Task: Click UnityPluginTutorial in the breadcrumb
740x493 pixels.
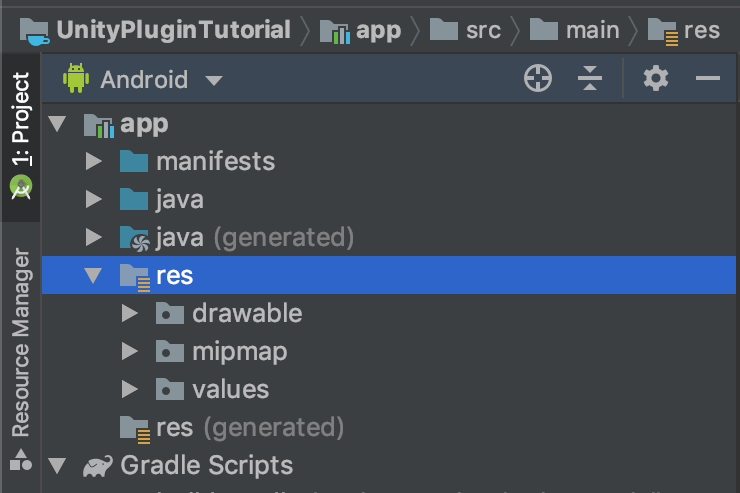Action: coord(173,30)
